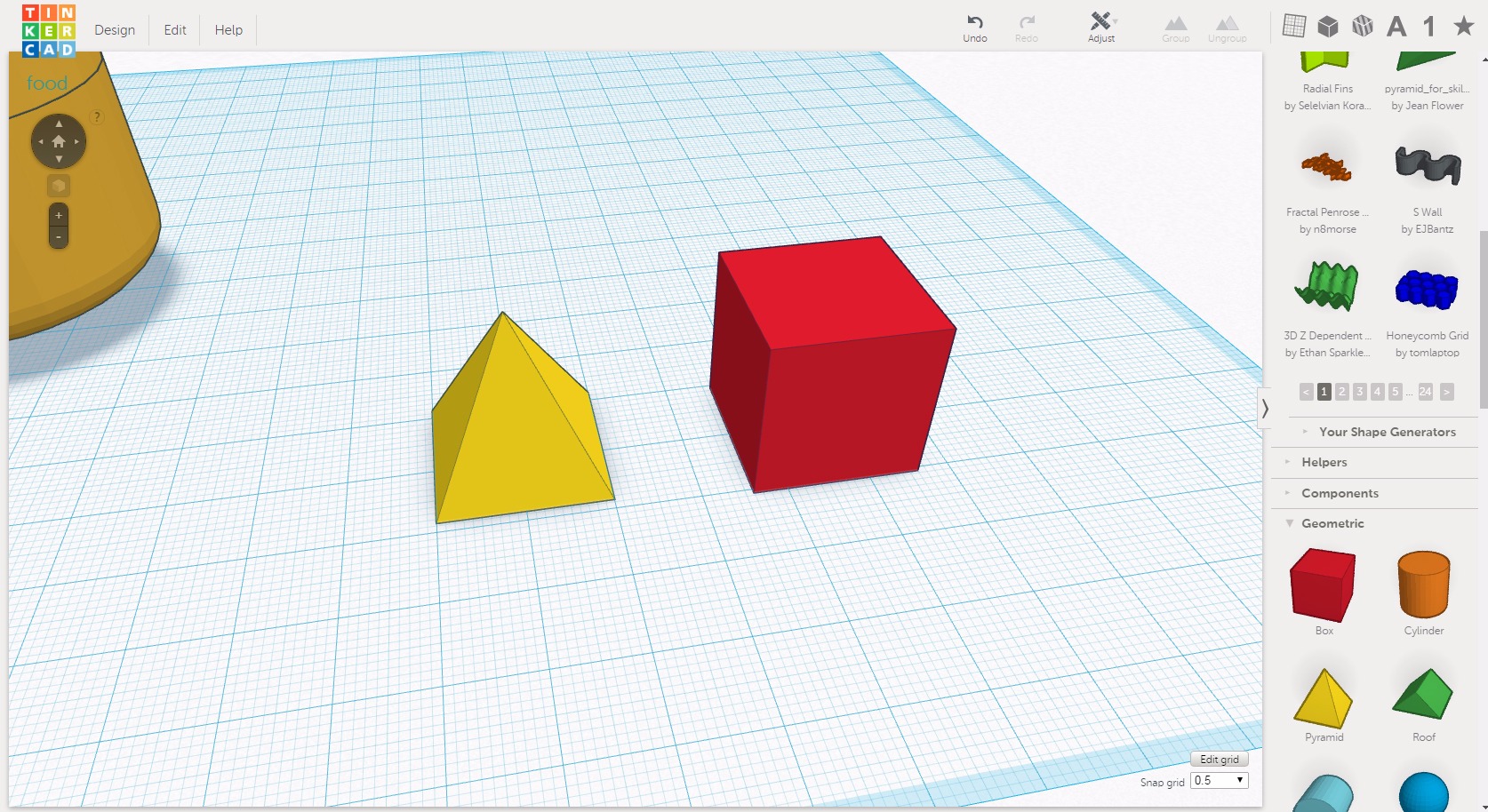
Task: Click the Redo button
Action: point(1027,28)
